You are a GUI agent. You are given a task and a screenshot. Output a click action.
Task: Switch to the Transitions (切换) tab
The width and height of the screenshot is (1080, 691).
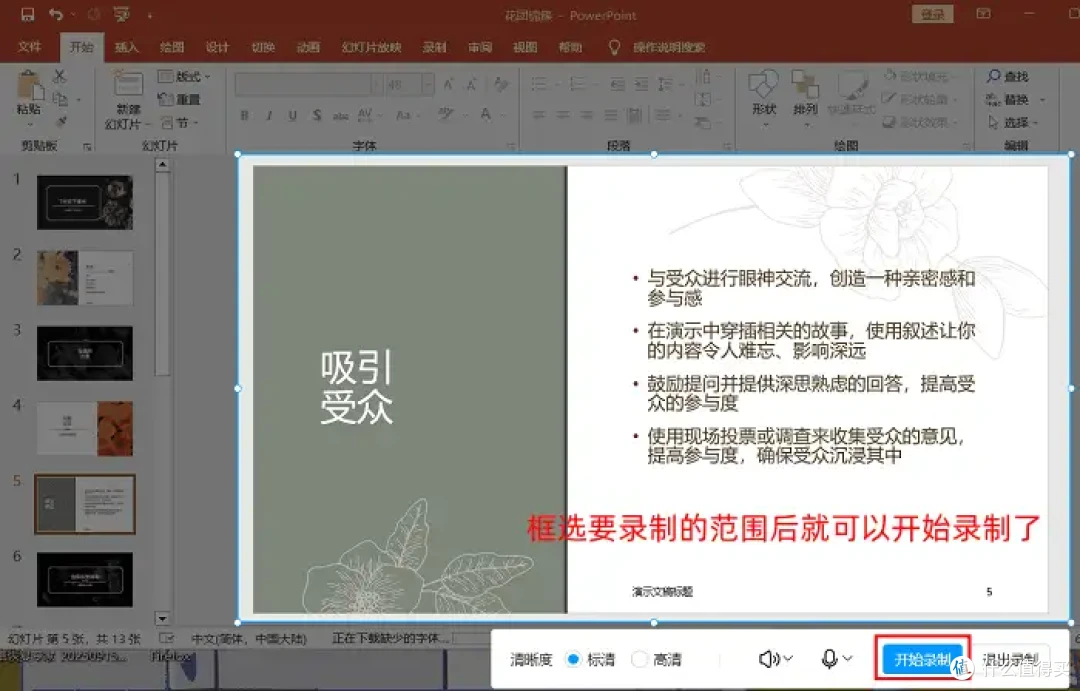pyautogui.click(x=263, y=47)
